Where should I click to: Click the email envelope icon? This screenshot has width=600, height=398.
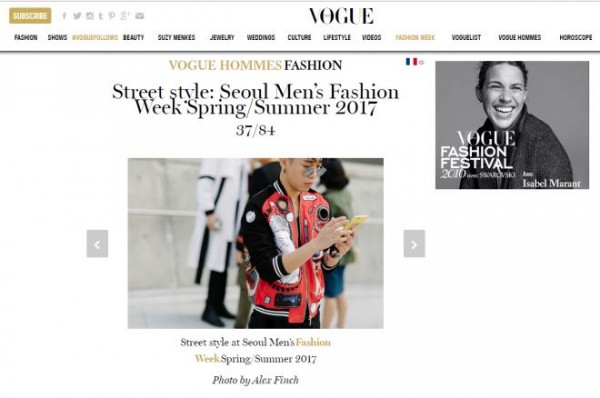[140, 16]
